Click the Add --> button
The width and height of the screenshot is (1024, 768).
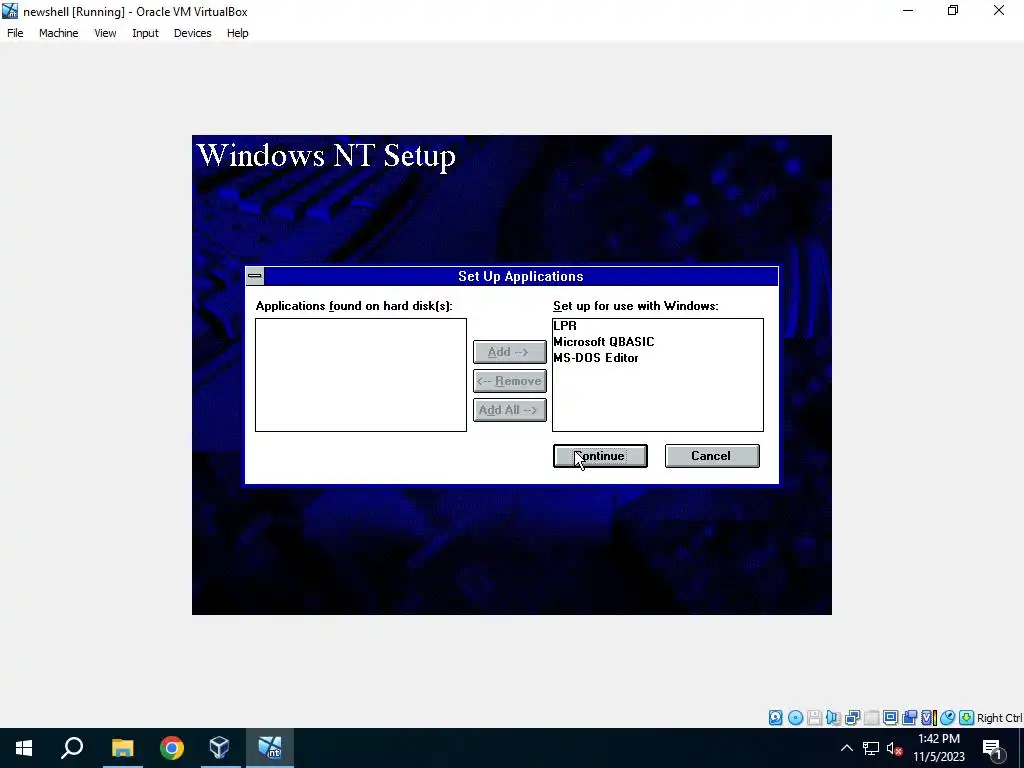509,352
